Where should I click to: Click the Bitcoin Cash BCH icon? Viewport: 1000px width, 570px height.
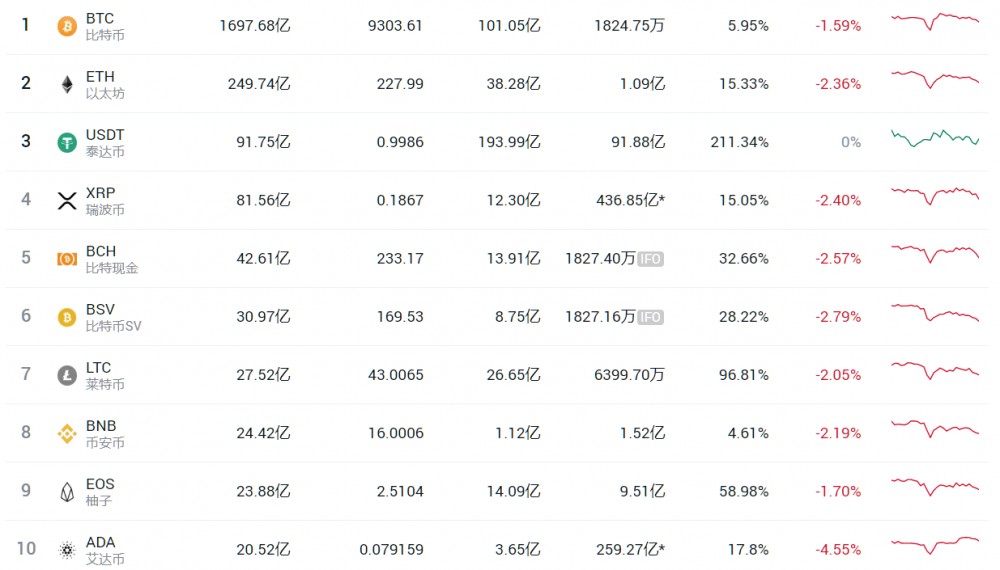(x=67, y=259)
